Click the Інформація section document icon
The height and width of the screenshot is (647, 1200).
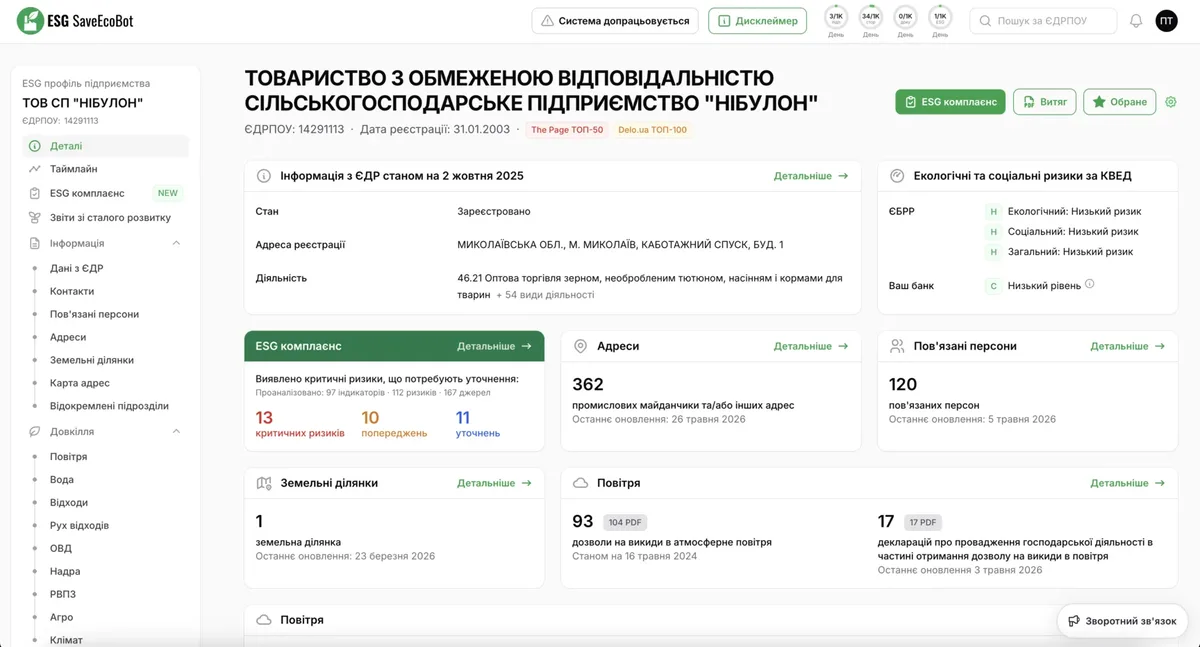(x=35, y=243)
